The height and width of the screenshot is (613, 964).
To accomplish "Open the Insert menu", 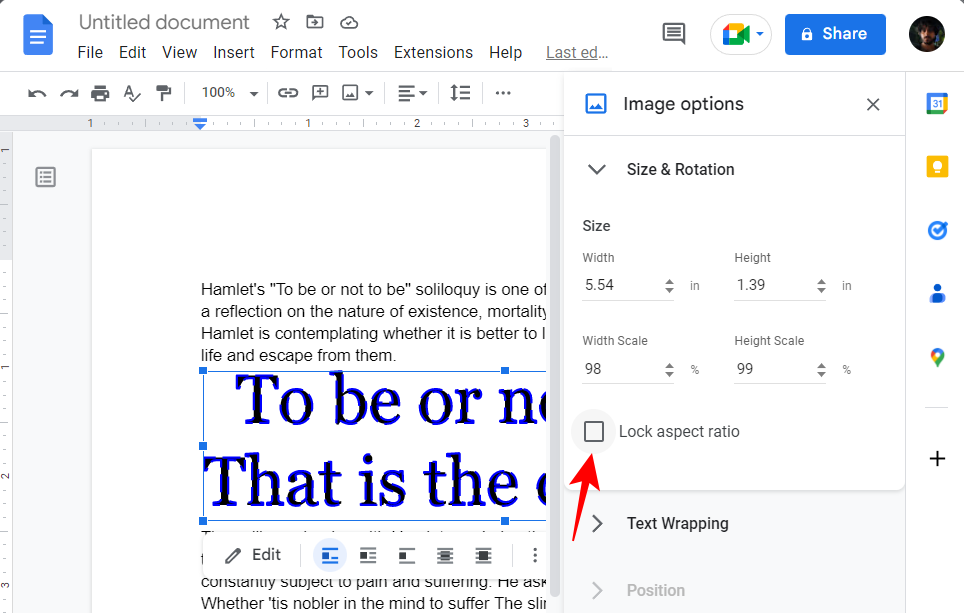I will 233,52.
